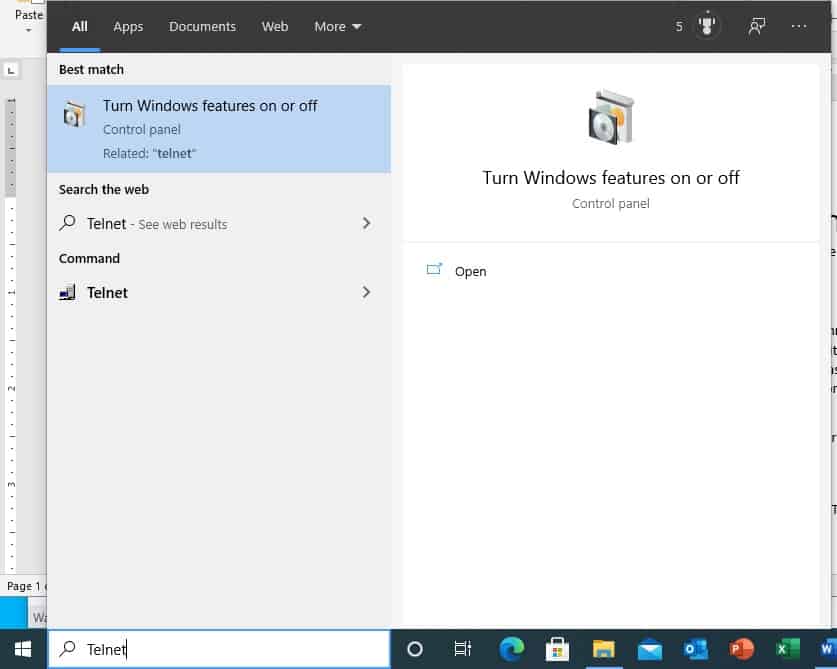Open PowerPoint from the taskbar
The image size is (837, 669).
tap(741, 649)
